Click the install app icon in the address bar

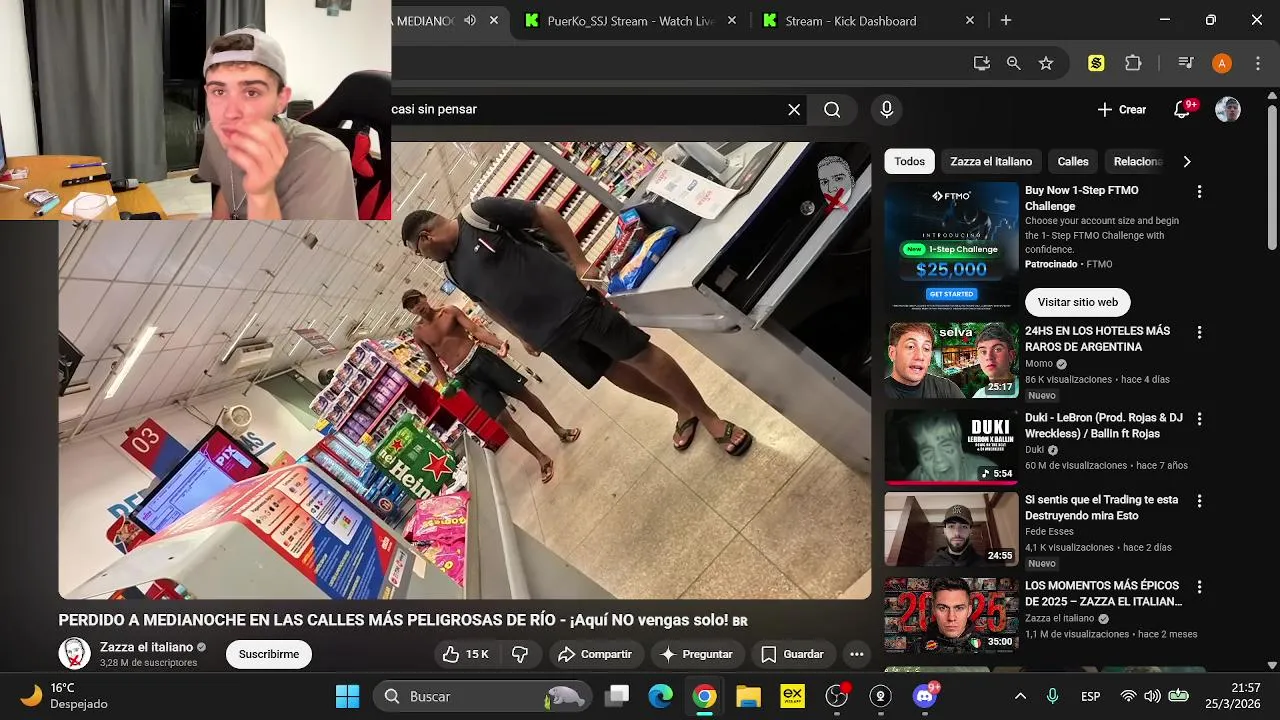[982, 63]
